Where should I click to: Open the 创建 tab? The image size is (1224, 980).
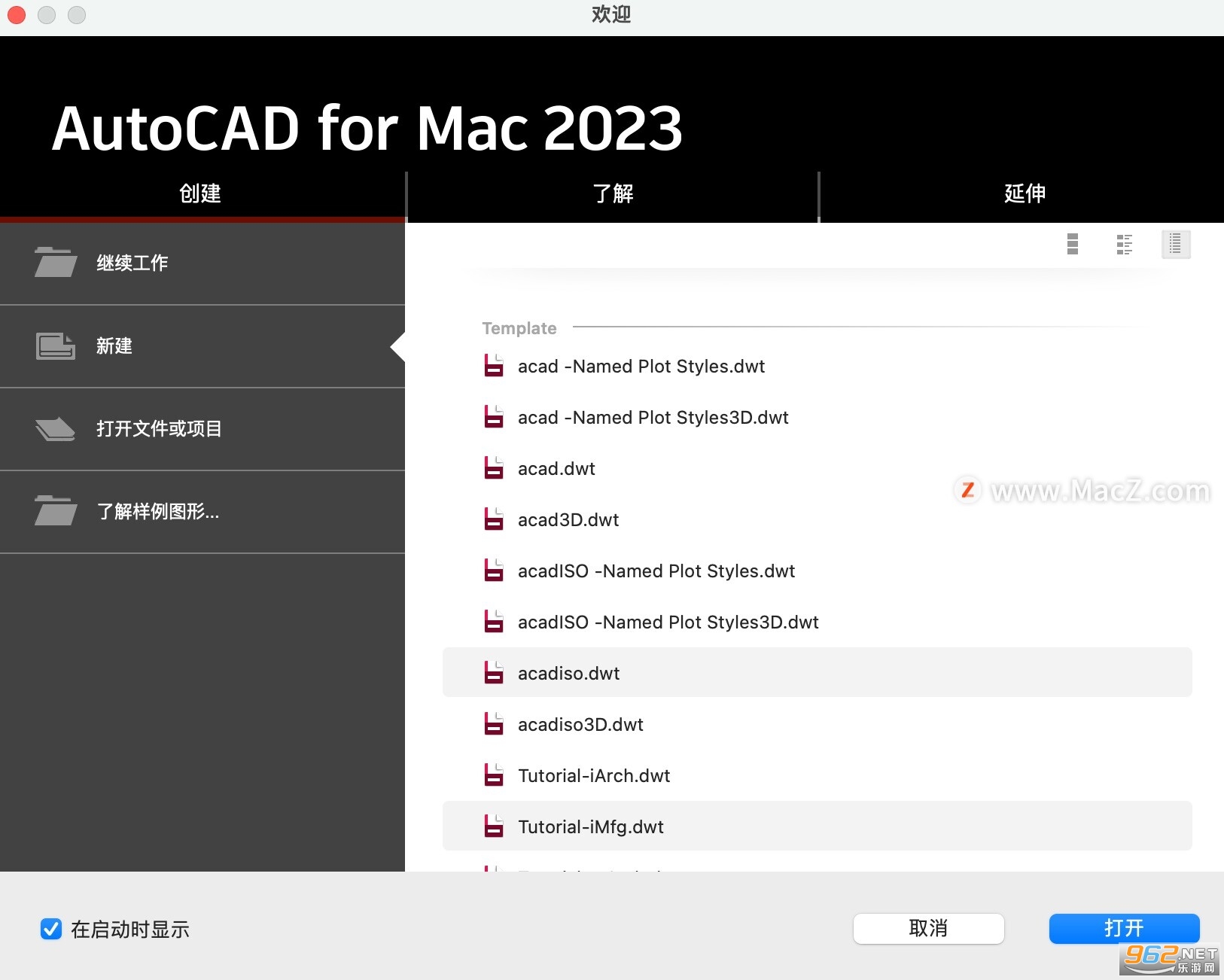(200, 193)
